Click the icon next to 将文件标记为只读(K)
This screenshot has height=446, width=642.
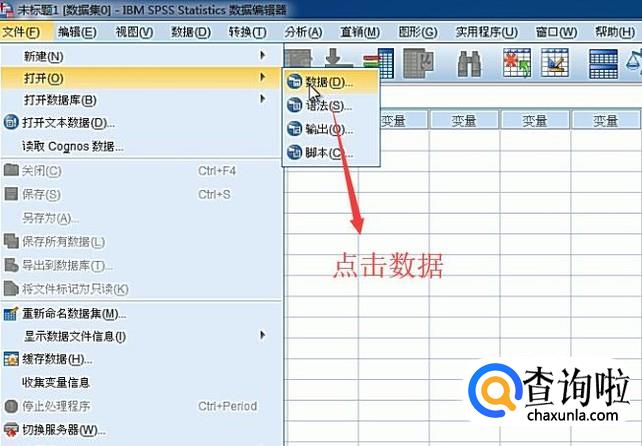11,288
